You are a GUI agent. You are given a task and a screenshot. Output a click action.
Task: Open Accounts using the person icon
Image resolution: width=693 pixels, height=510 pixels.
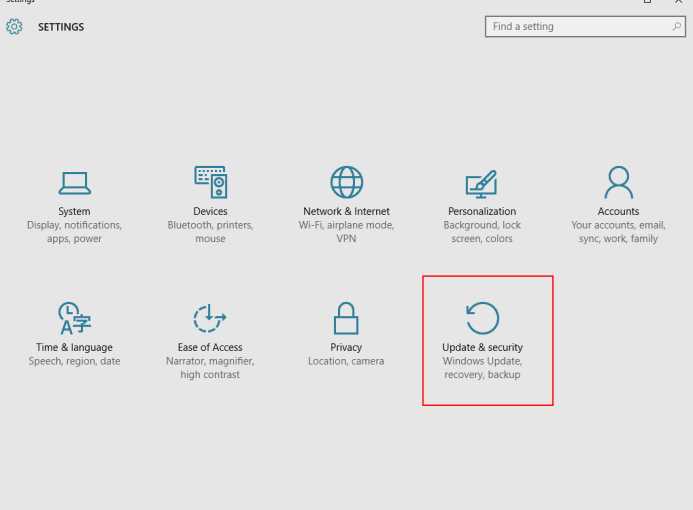(x=618, y=182)
